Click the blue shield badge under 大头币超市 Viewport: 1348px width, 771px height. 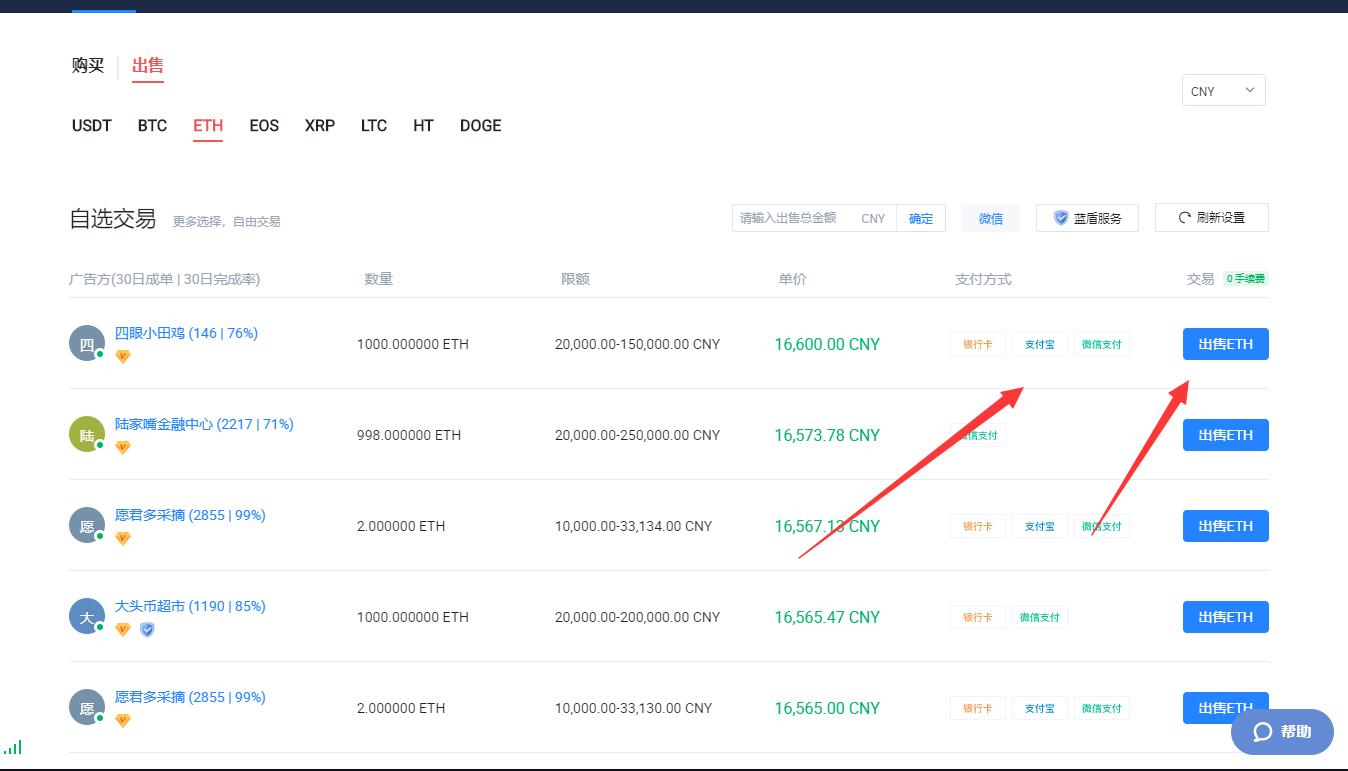(147, 629)
